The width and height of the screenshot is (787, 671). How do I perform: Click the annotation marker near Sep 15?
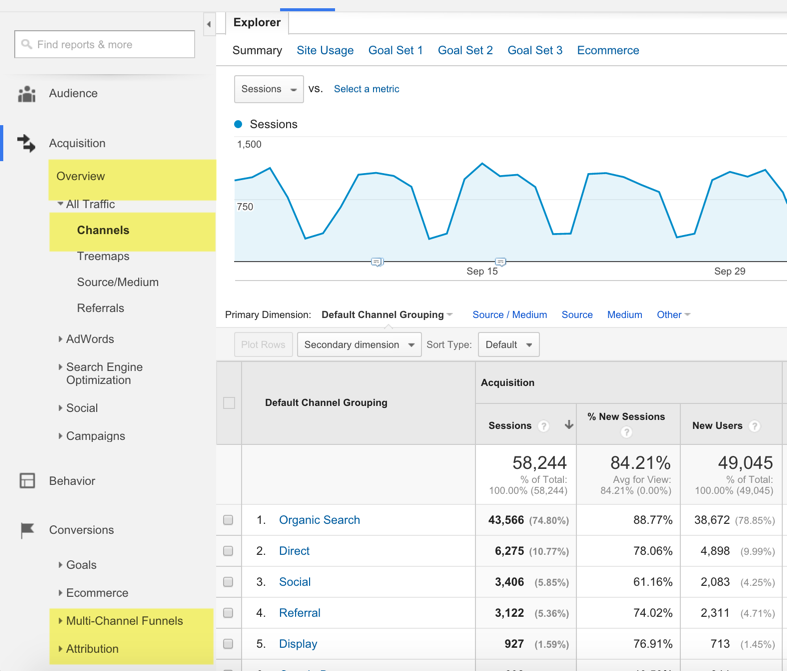click(500, 262)
